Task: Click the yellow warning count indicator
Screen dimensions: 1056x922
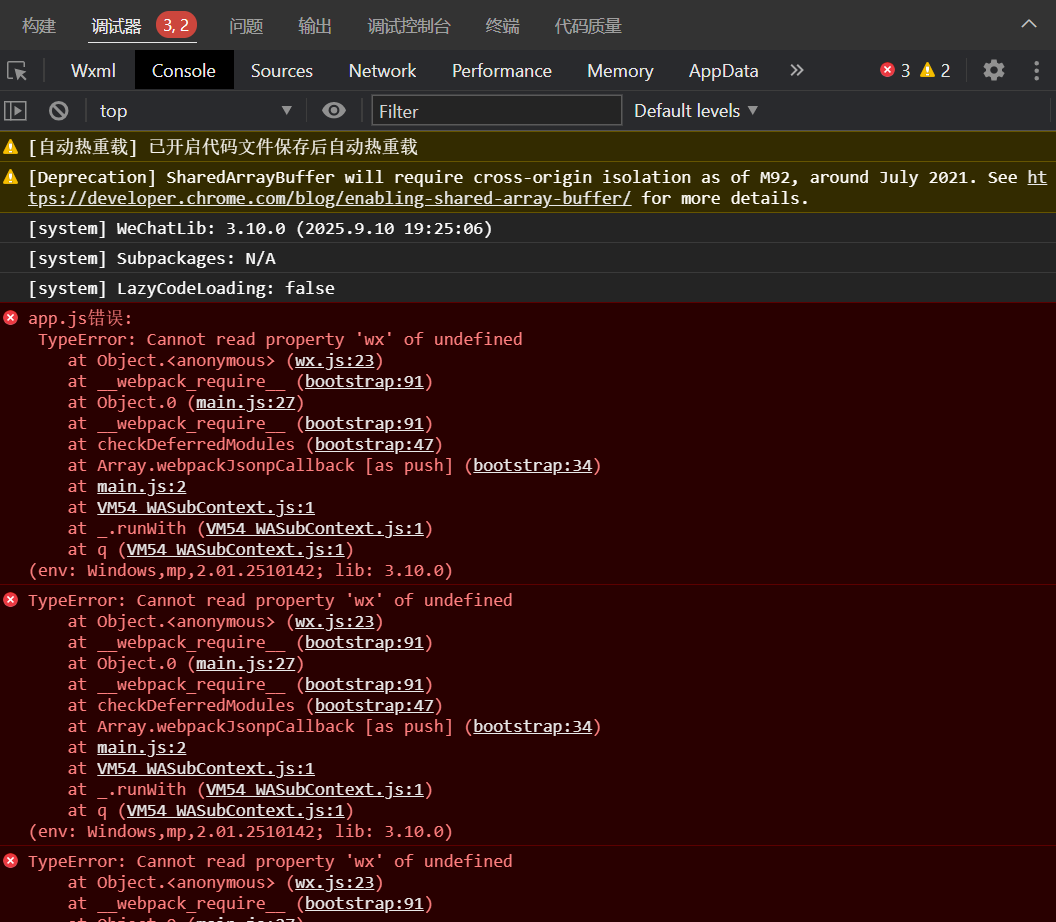Action: (x=935, y=71)
